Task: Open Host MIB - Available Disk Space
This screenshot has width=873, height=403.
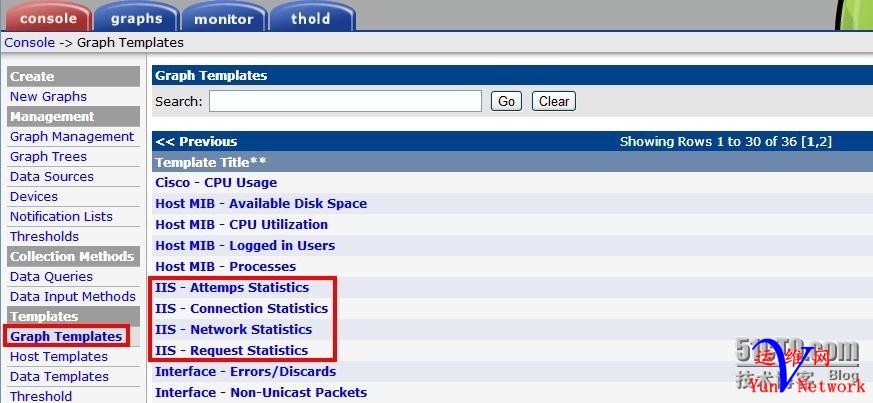Action: click(x=261, y=204)
